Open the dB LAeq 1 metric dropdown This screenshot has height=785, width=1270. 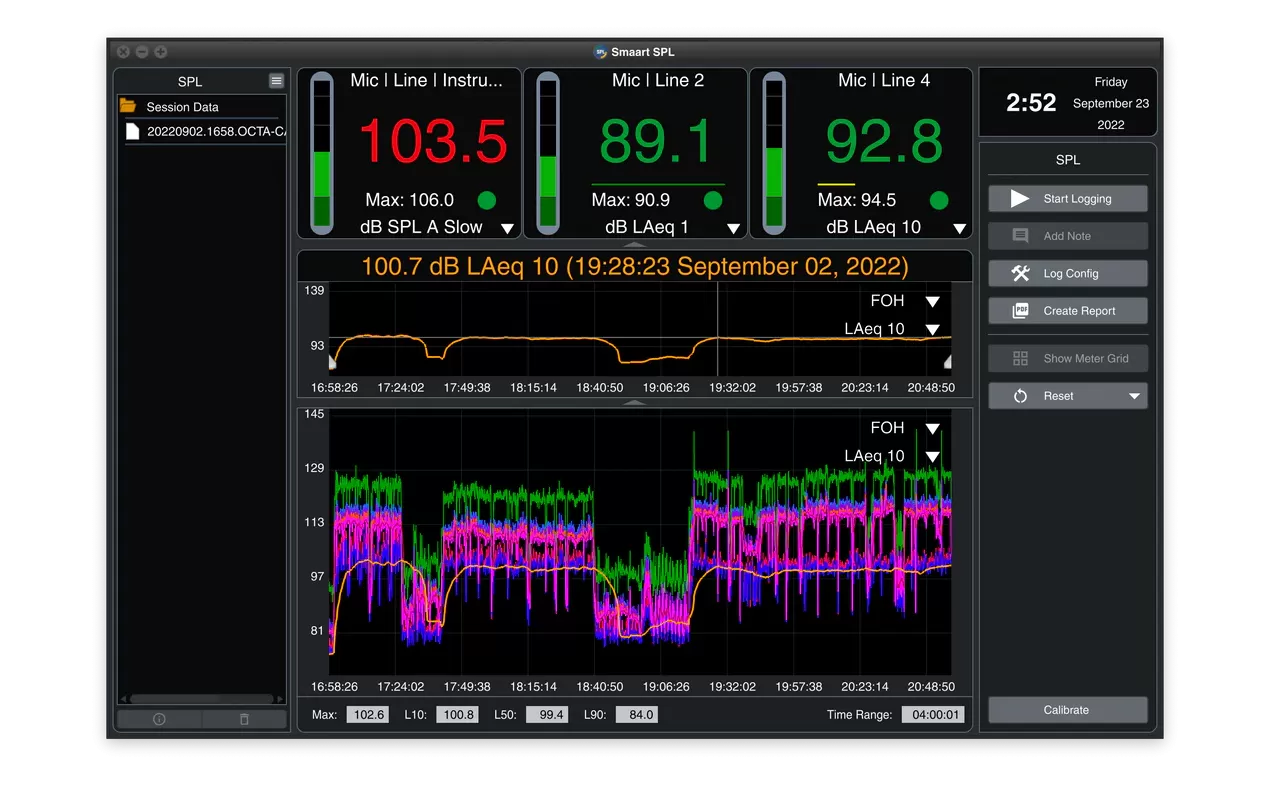(x=733, y=228)
